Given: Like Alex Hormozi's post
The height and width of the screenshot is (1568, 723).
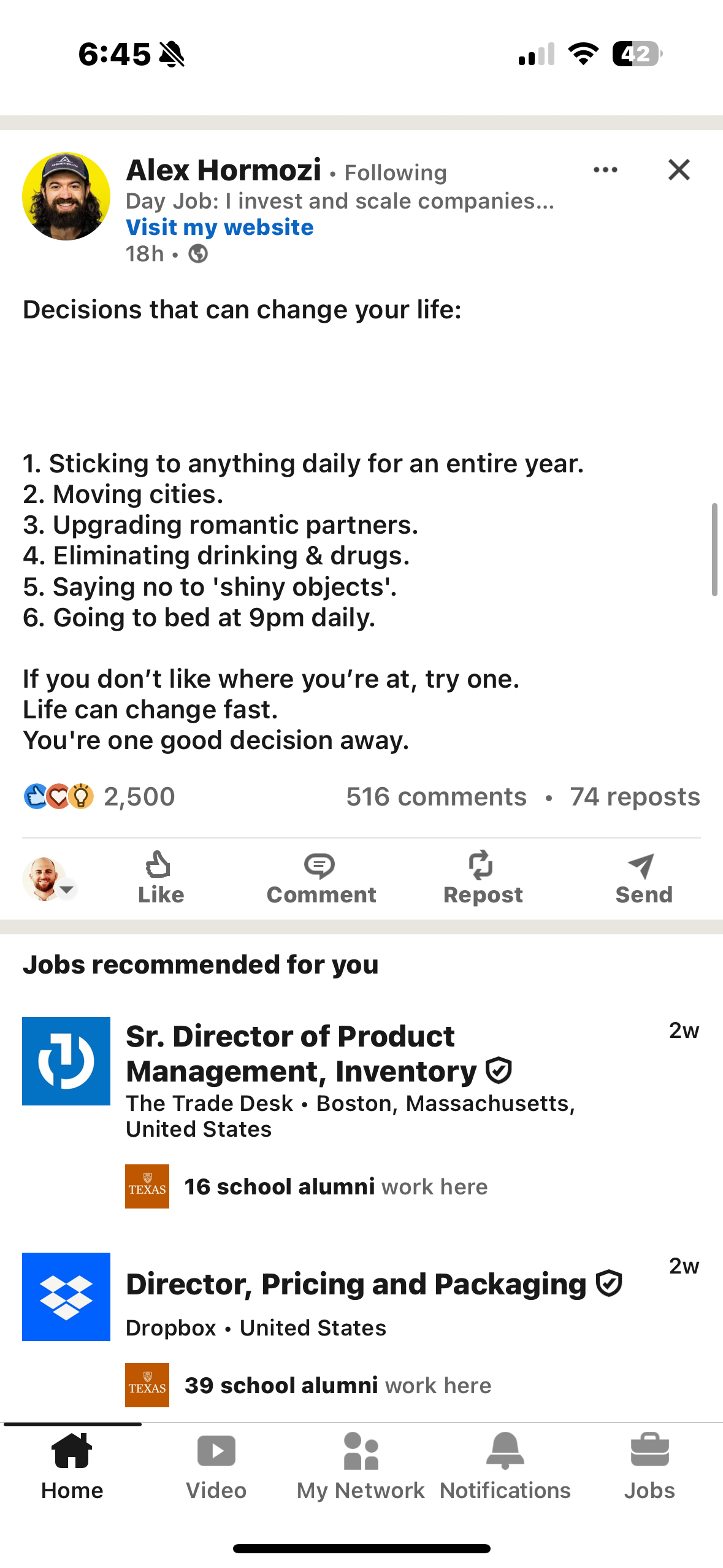Looking at the screenshot, I should pyautogui.click(x=161, y=878).
